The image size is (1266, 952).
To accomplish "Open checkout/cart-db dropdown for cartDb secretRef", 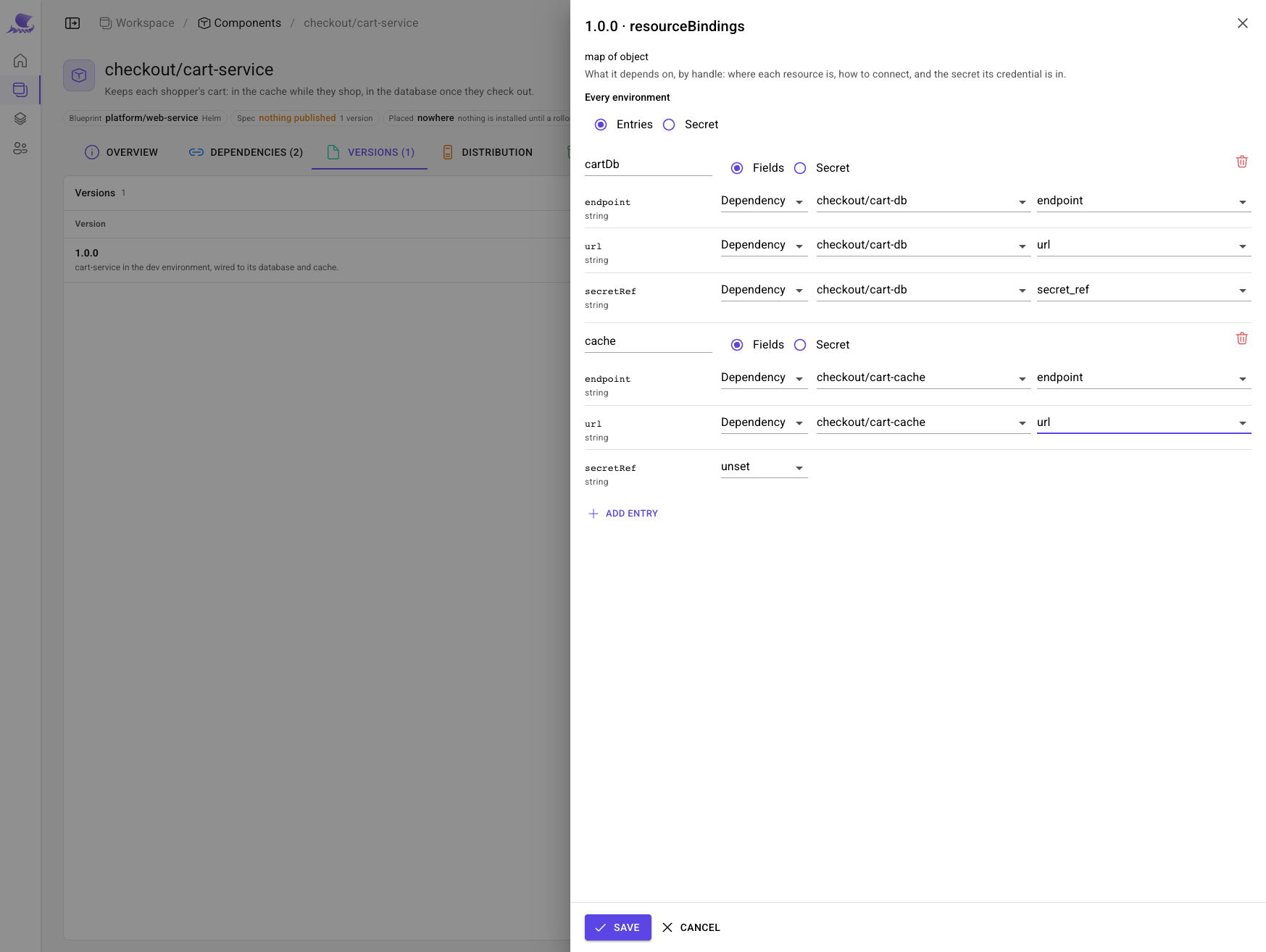I will pos(923,291).
